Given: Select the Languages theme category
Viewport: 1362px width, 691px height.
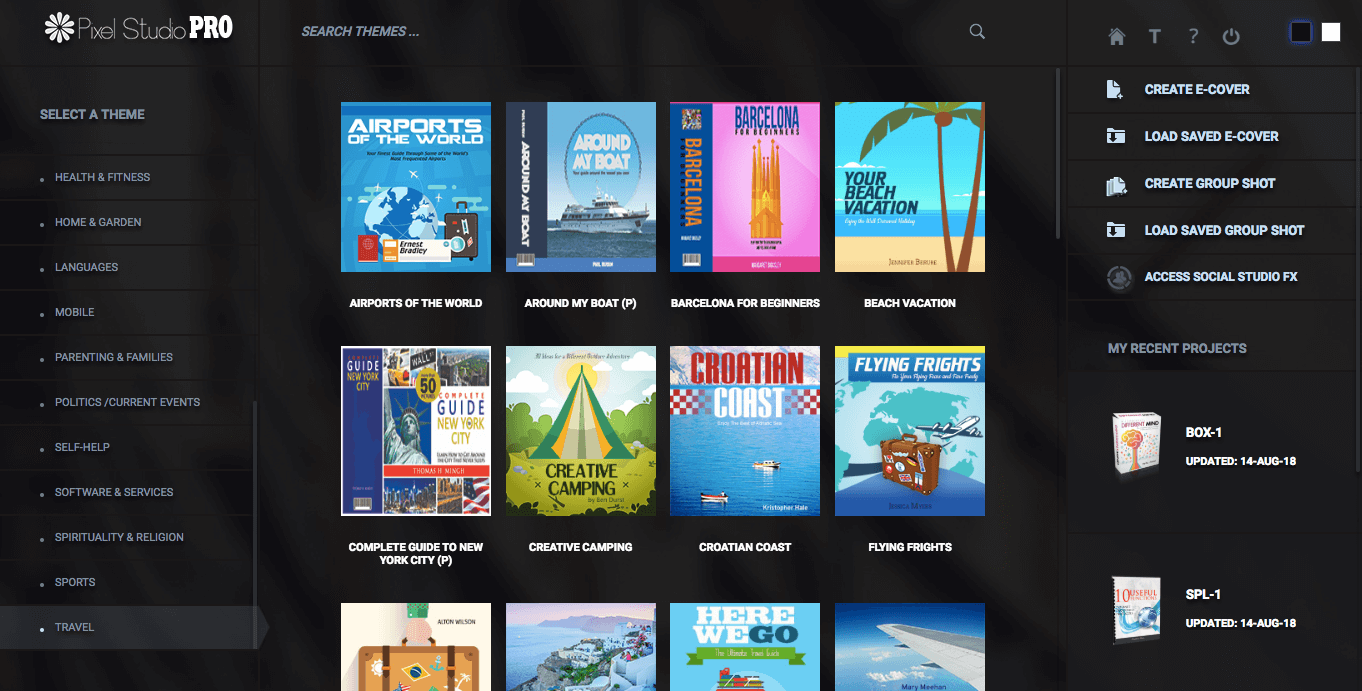Looking at the screenshot, I should 86,267.
